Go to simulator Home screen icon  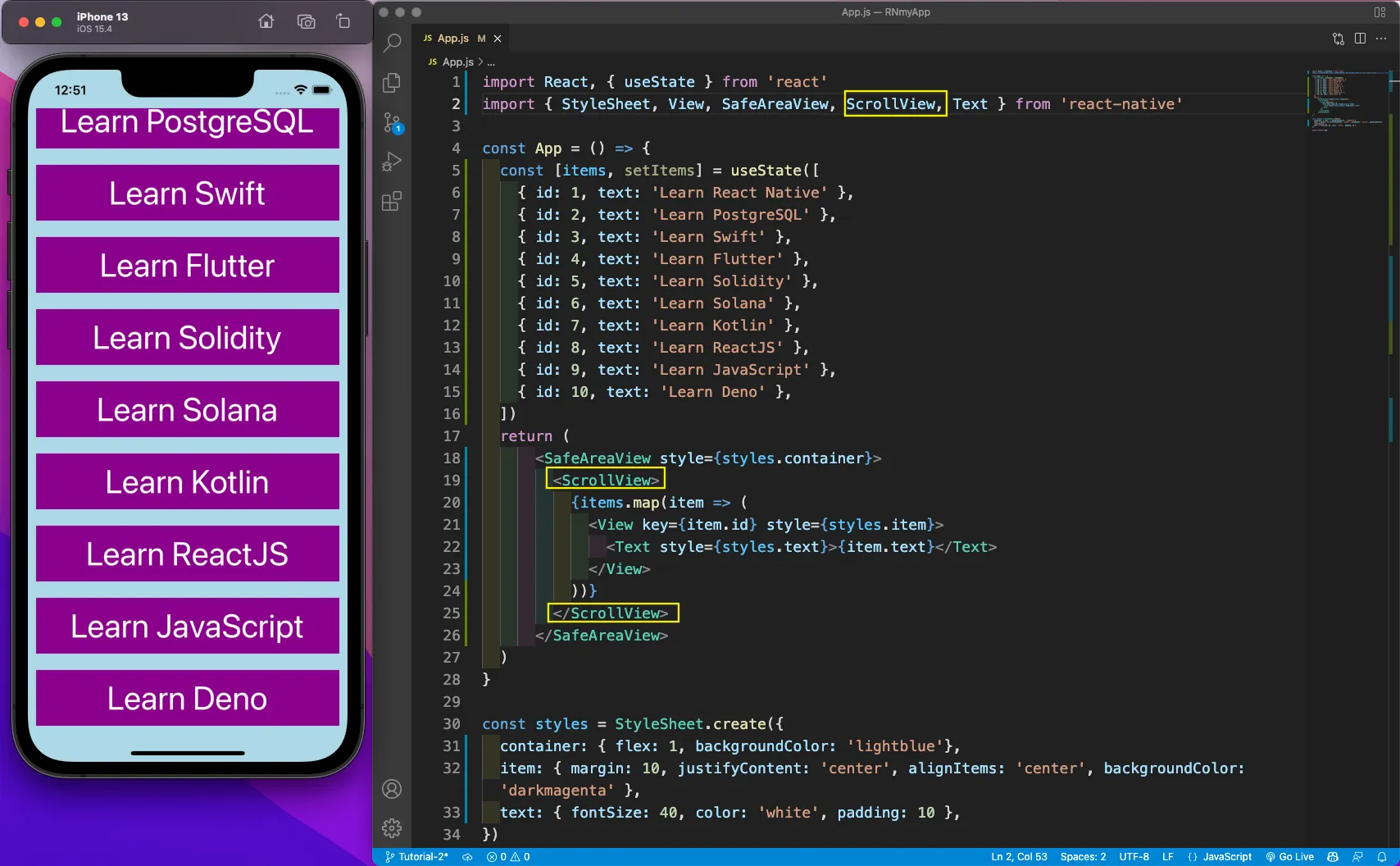pyautogui.click(x=266, y=21)
